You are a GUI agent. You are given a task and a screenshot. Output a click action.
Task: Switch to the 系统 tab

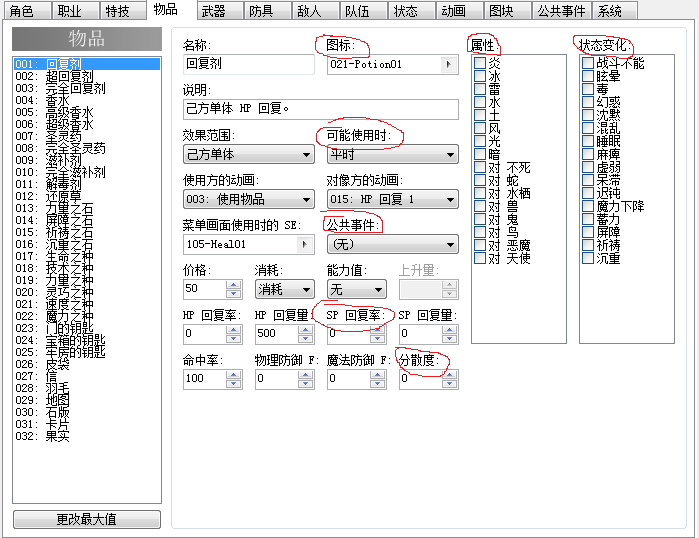(615, 11)
